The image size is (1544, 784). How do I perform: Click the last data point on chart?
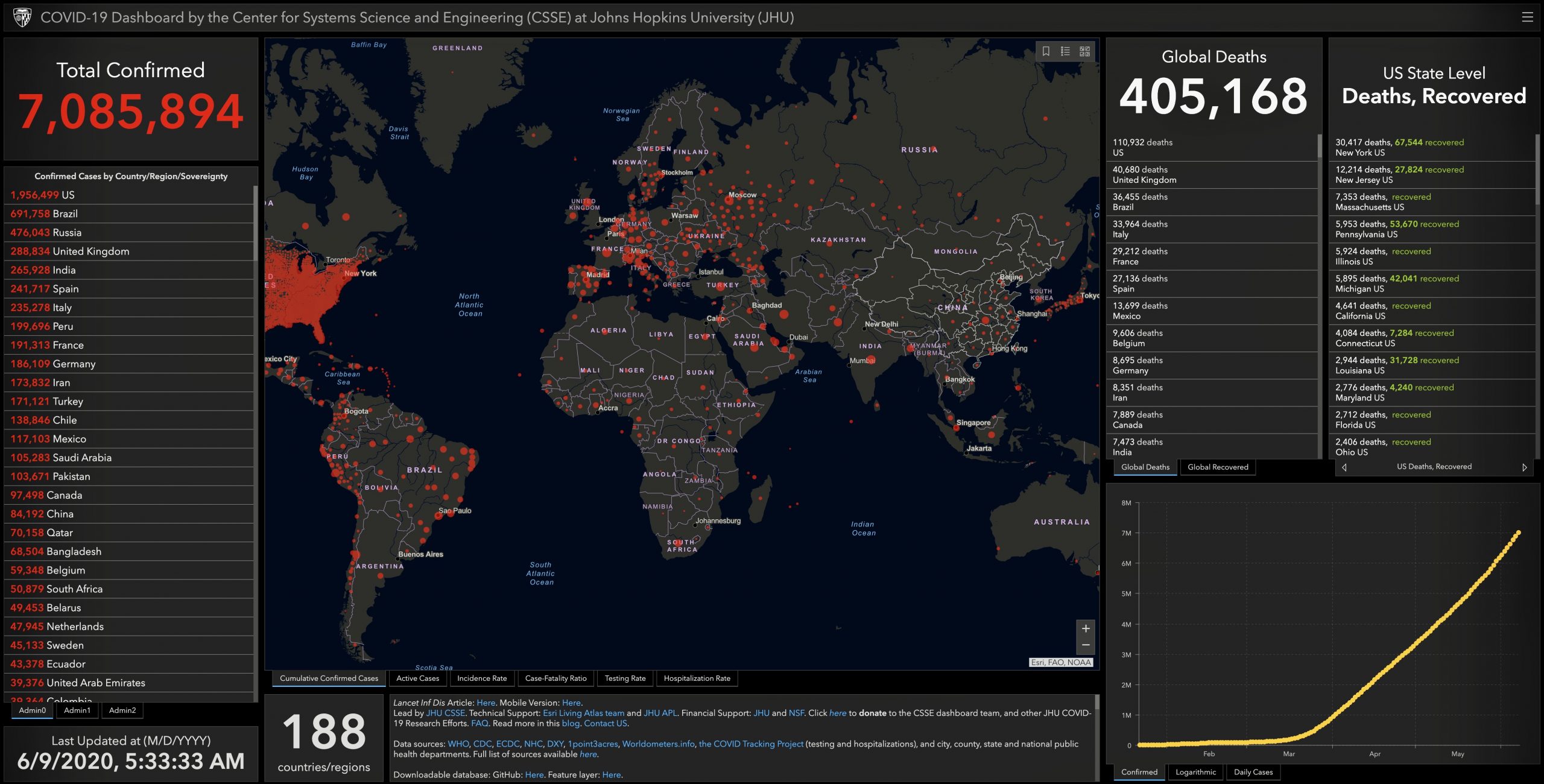[1518, 533]
